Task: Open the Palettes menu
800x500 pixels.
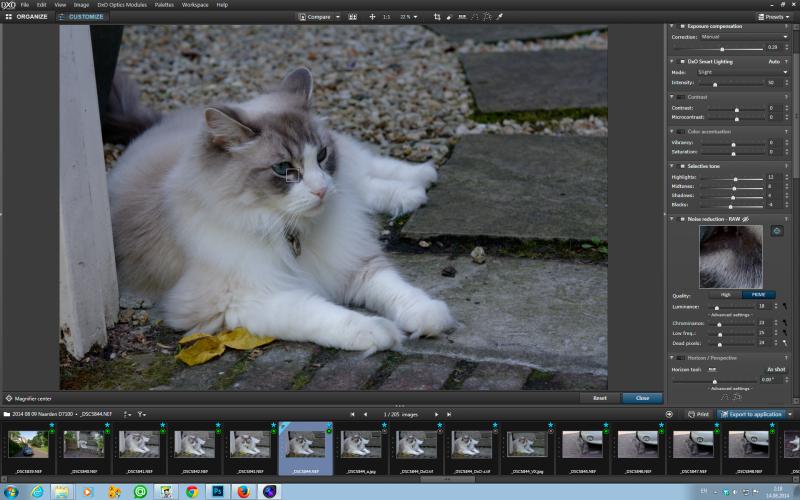Action: click(x=164, y=5)
